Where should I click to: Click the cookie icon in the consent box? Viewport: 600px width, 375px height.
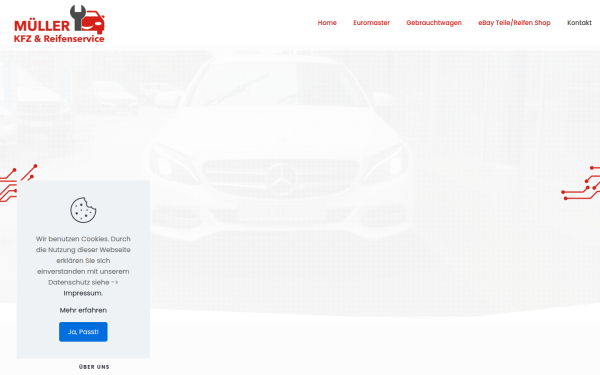point(83,210)
